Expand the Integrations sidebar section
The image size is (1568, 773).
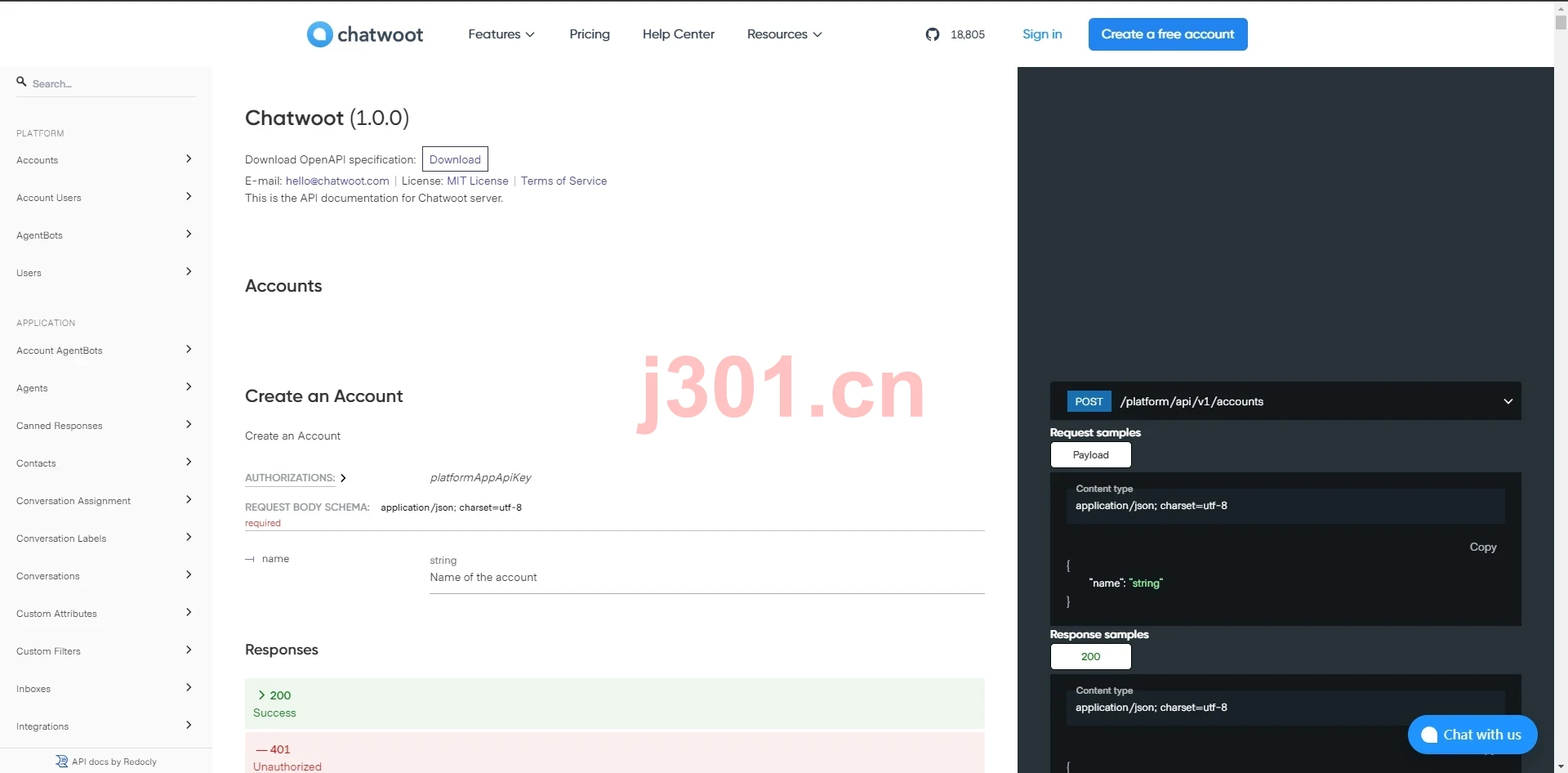click(106, 726)
